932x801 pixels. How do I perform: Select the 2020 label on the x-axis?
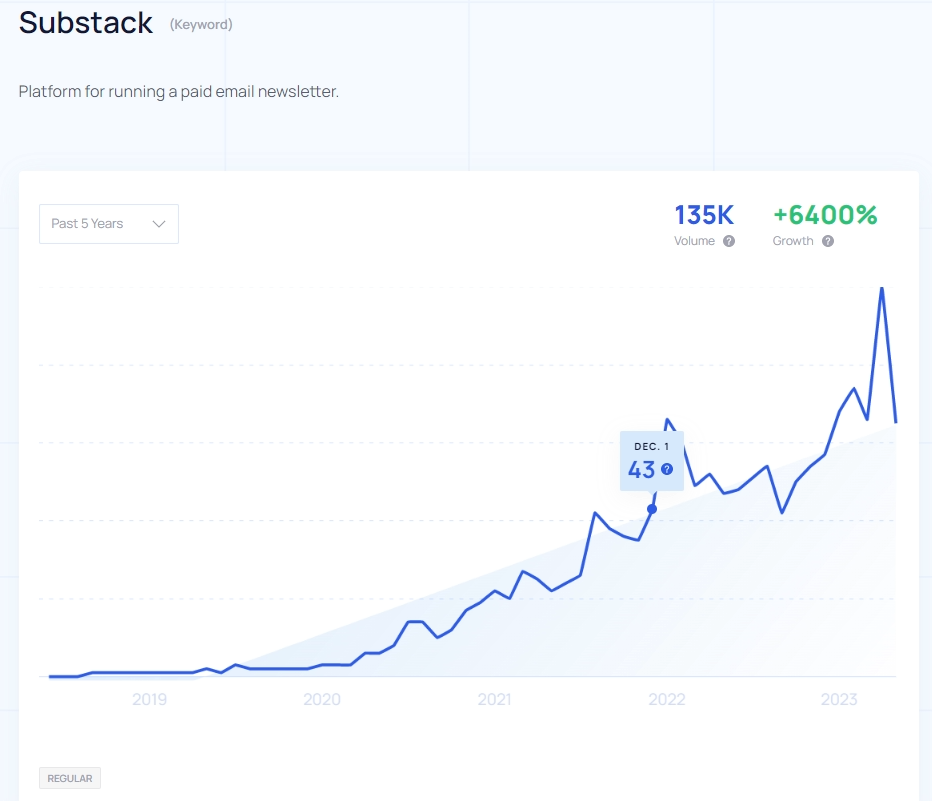pos(322,699)
